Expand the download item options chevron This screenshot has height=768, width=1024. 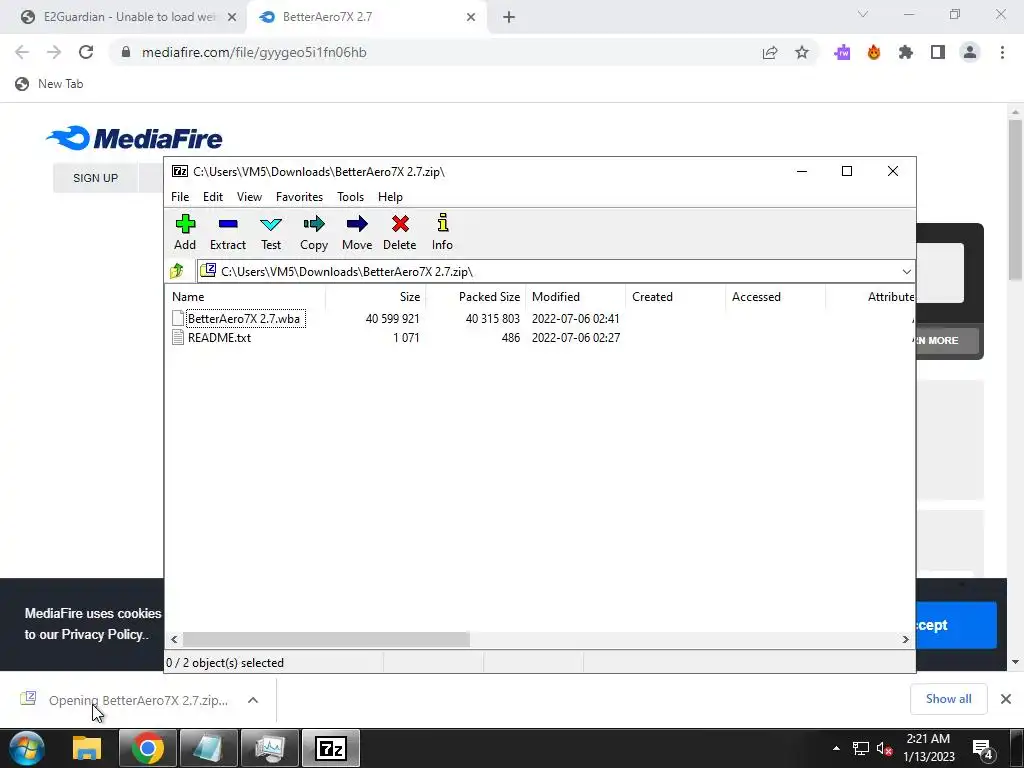coord(253,700)
